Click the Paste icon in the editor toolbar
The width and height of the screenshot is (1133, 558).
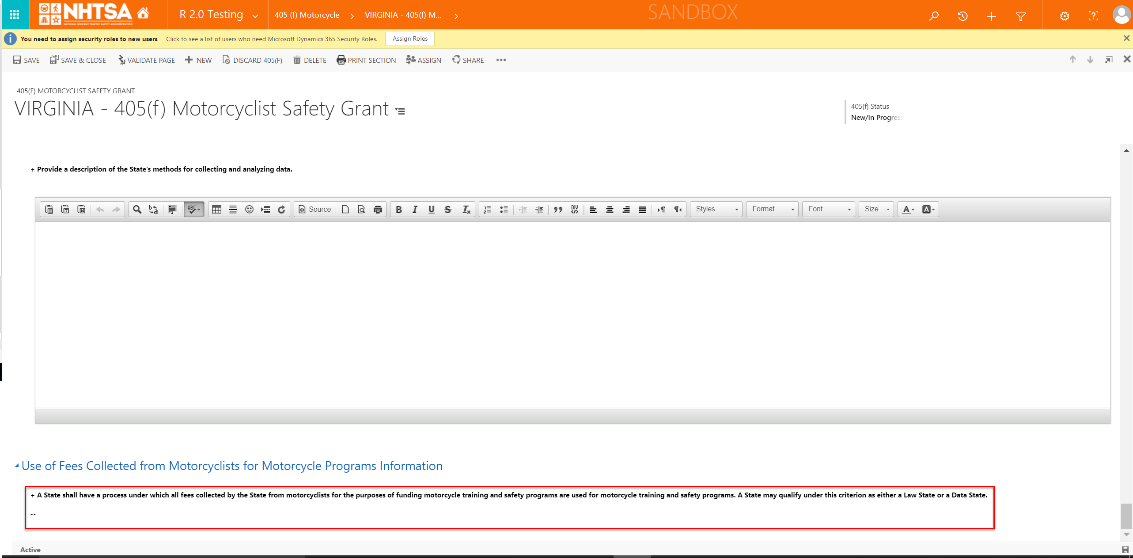point(49,209)
